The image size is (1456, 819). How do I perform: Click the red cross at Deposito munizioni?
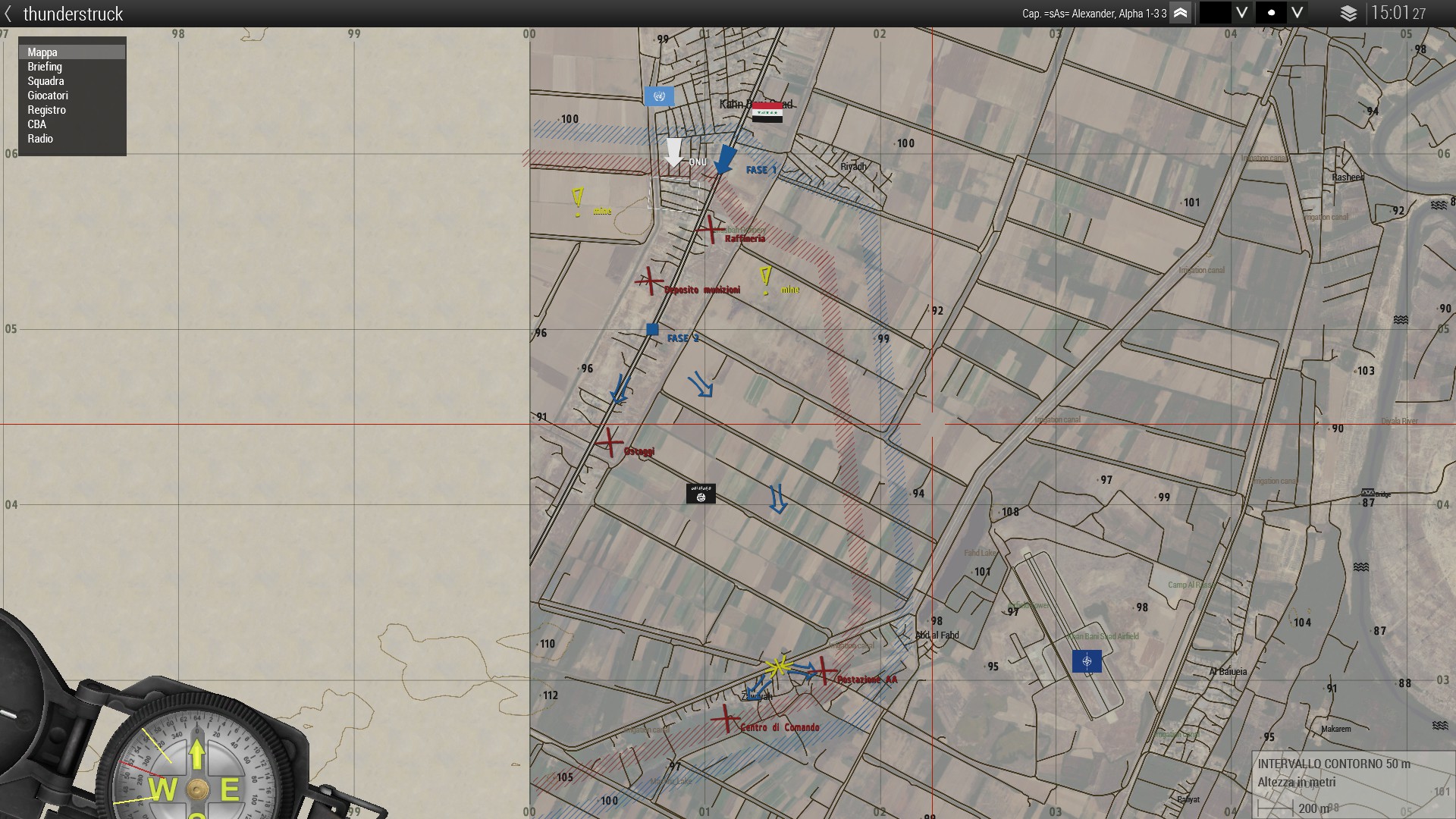pyautogui.click(x=650, y=281)
